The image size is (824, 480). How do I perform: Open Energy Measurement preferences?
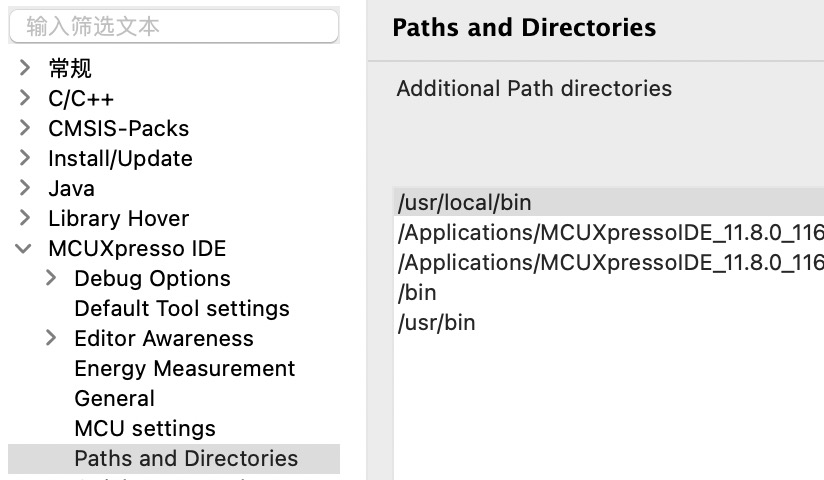184,368
